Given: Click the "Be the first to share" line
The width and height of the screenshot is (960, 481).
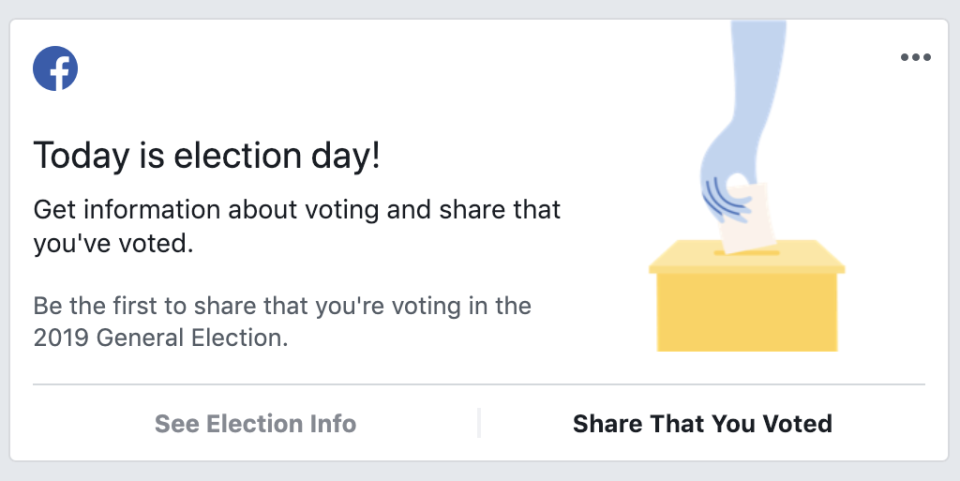Looking at the screenshot, I should click(x=282, y=304).
